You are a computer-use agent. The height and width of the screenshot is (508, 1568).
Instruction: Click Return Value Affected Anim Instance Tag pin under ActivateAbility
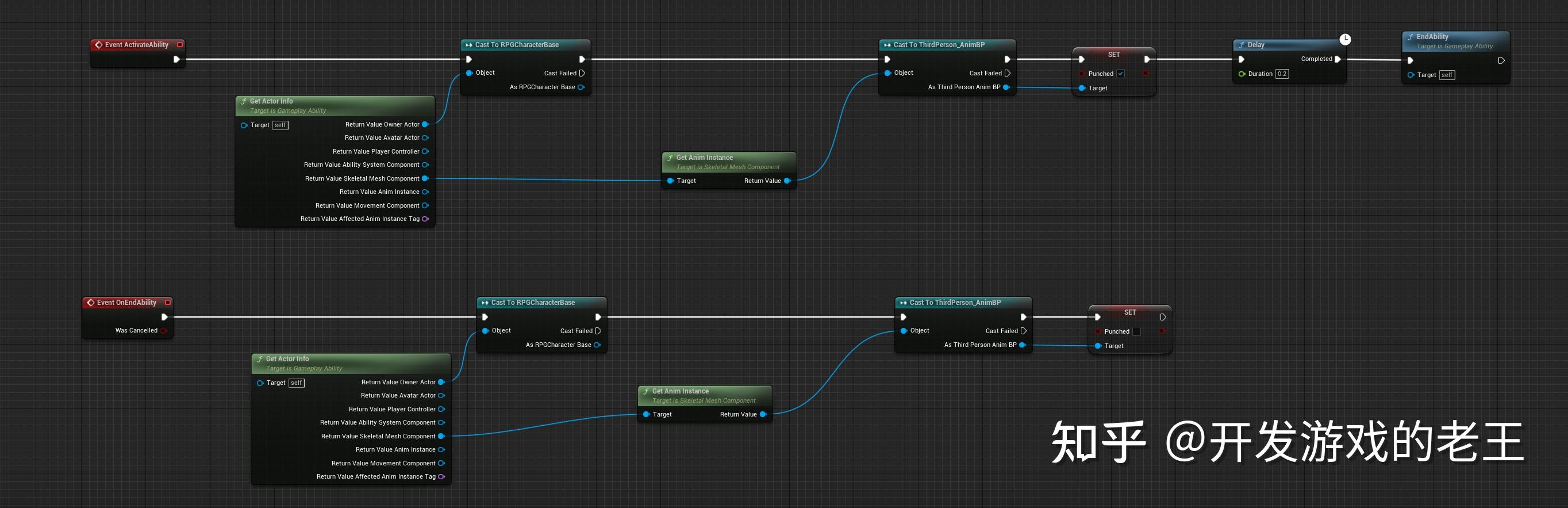425,219
